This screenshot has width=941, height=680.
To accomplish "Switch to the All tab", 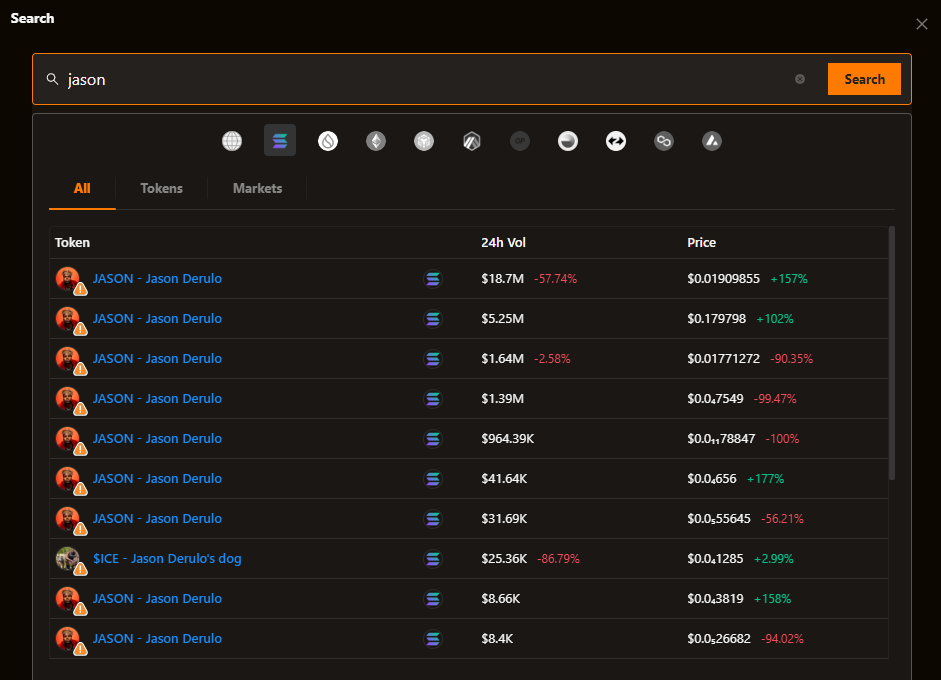I will (x=82, y=188).
